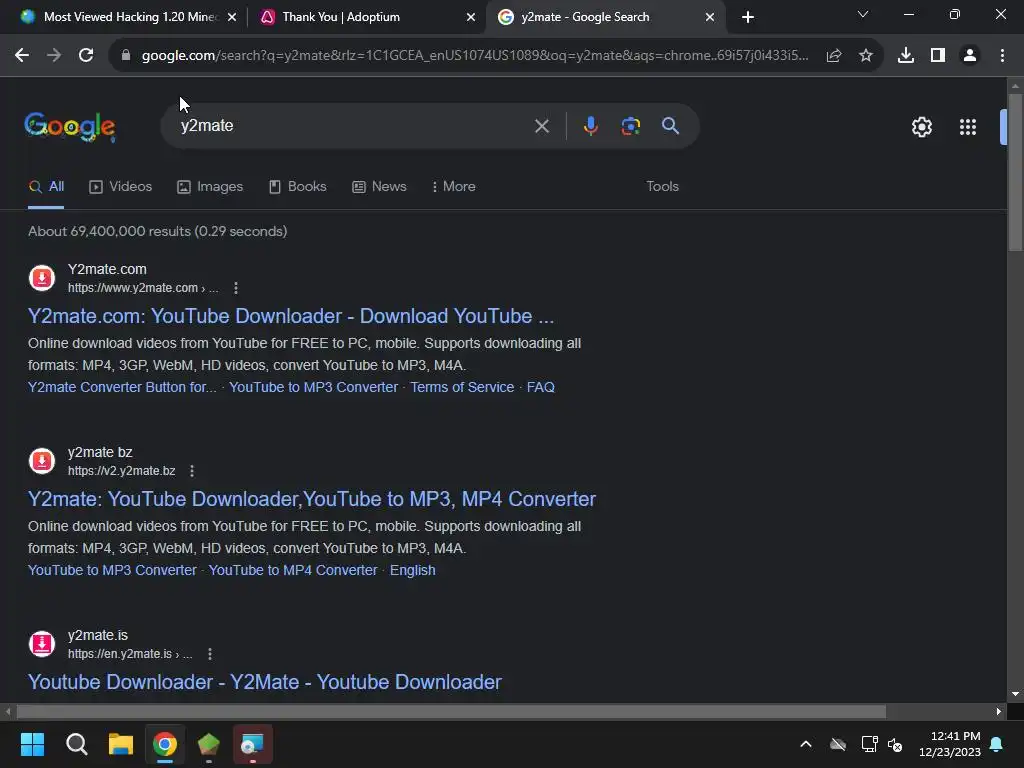Click the Minecraft launcher taskbar icon
1024x768 pixels.
coord(208,744)
